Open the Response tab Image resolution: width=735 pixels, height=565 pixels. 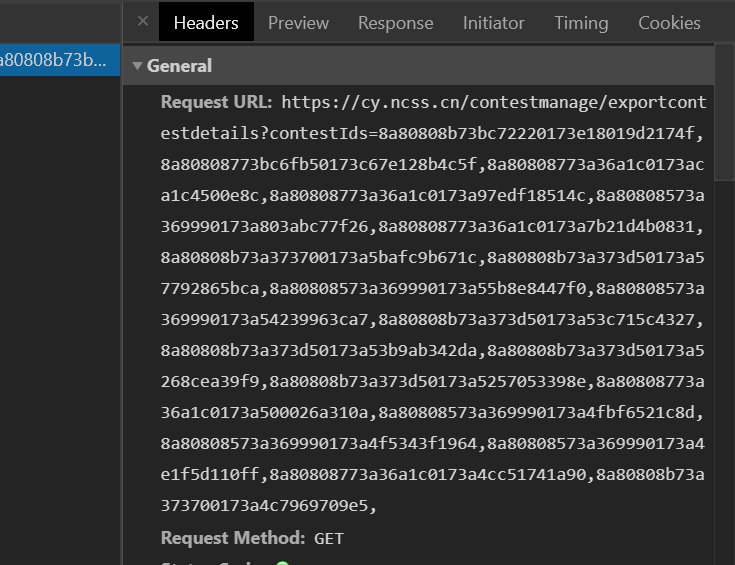(x=396, y=23)
